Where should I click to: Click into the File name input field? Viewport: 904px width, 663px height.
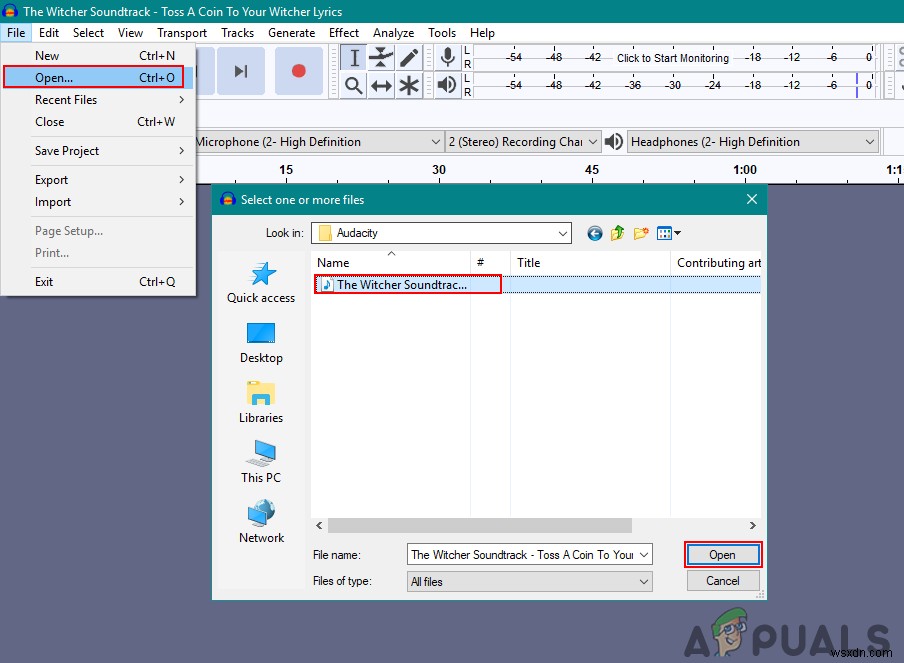[522, 555]
